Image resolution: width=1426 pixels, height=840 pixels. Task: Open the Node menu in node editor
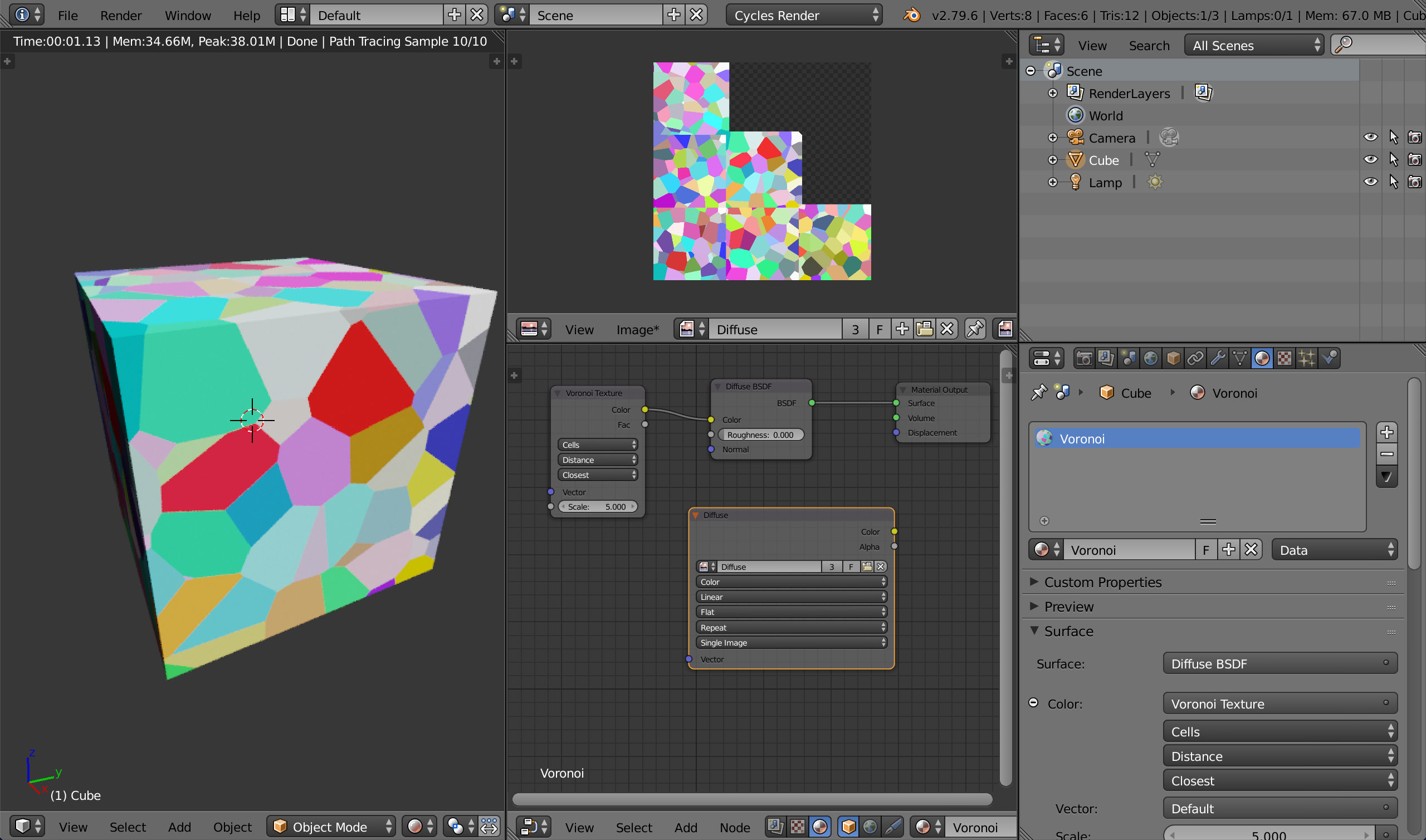[735, 827]
